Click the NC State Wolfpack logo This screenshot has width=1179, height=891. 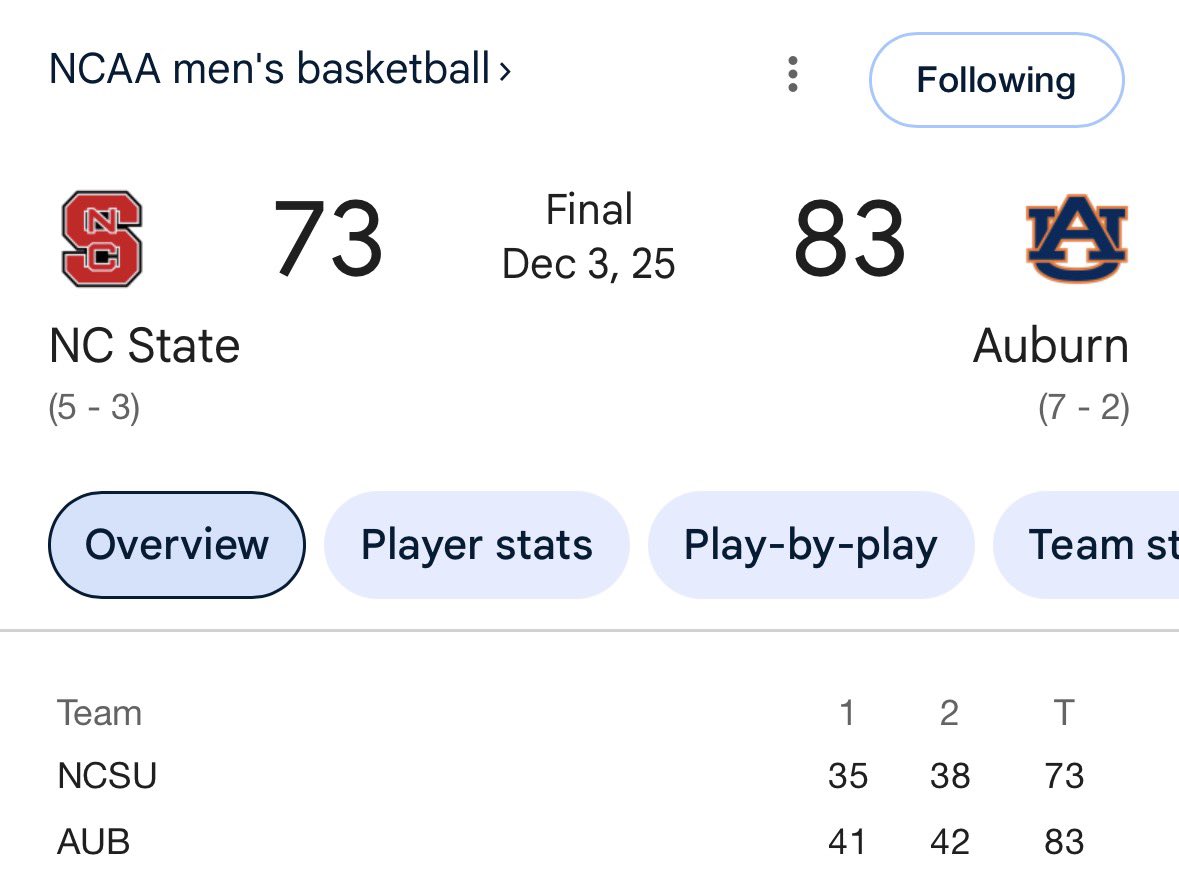(102, 239)
